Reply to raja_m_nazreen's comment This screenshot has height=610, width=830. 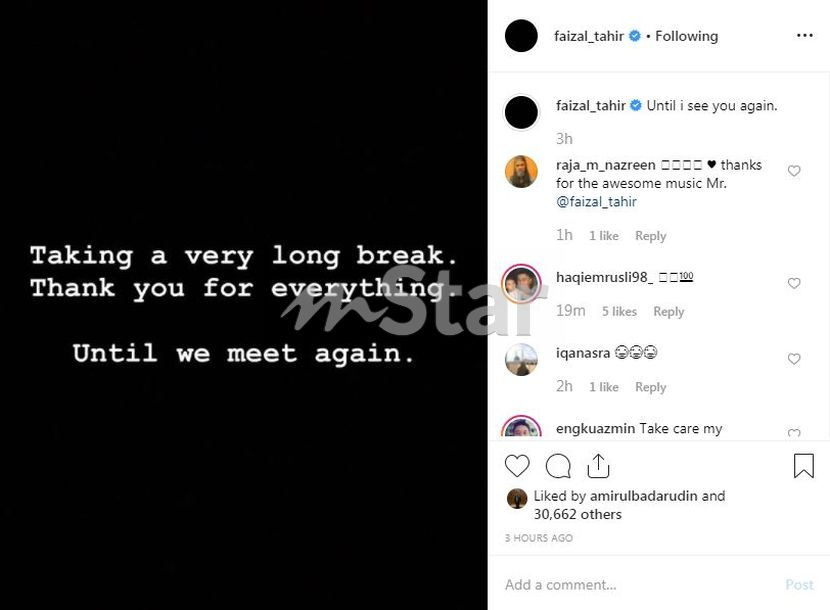(x=650, y=236)
